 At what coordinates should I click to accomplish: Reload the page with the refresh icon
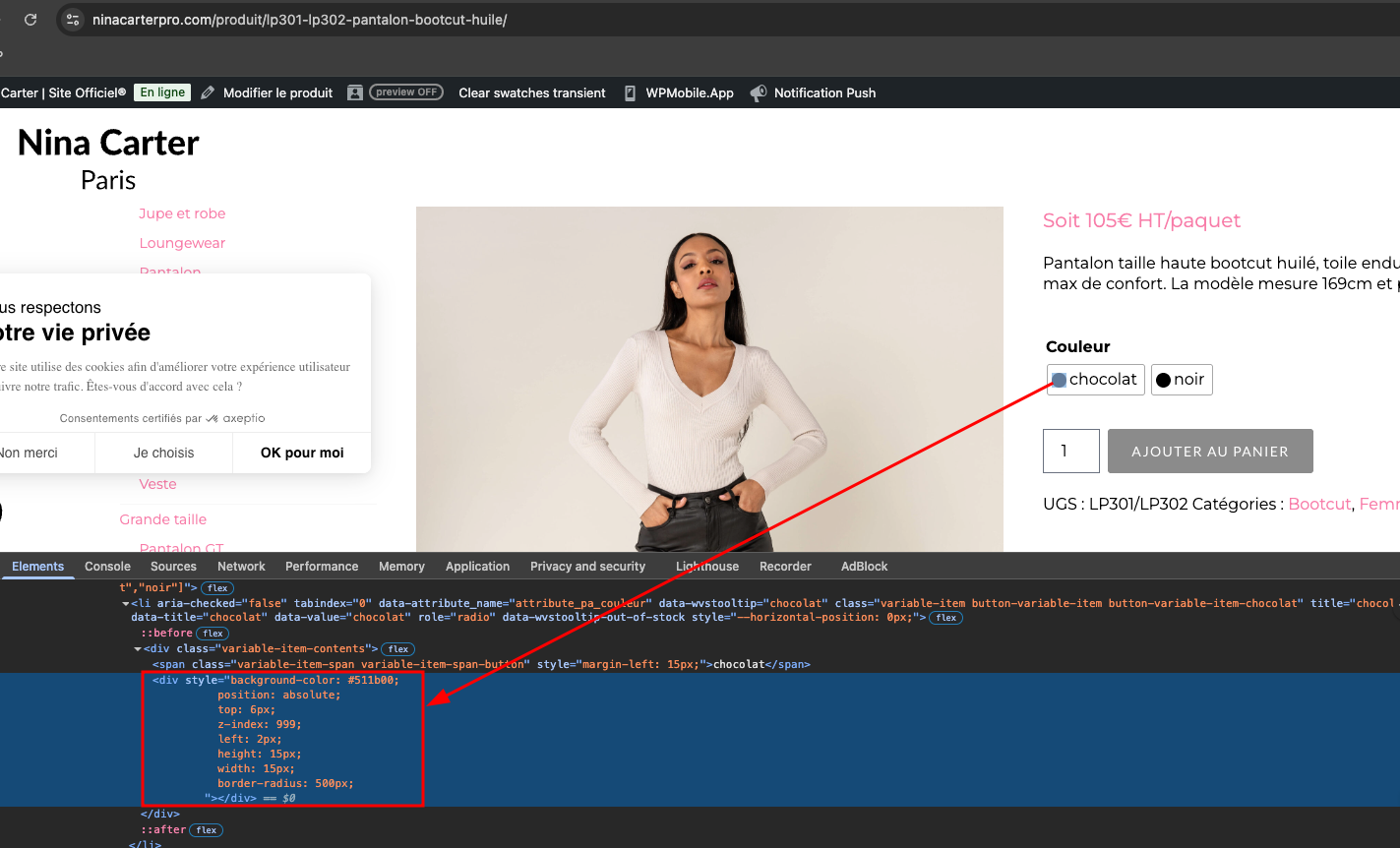[x=30, y=20]
